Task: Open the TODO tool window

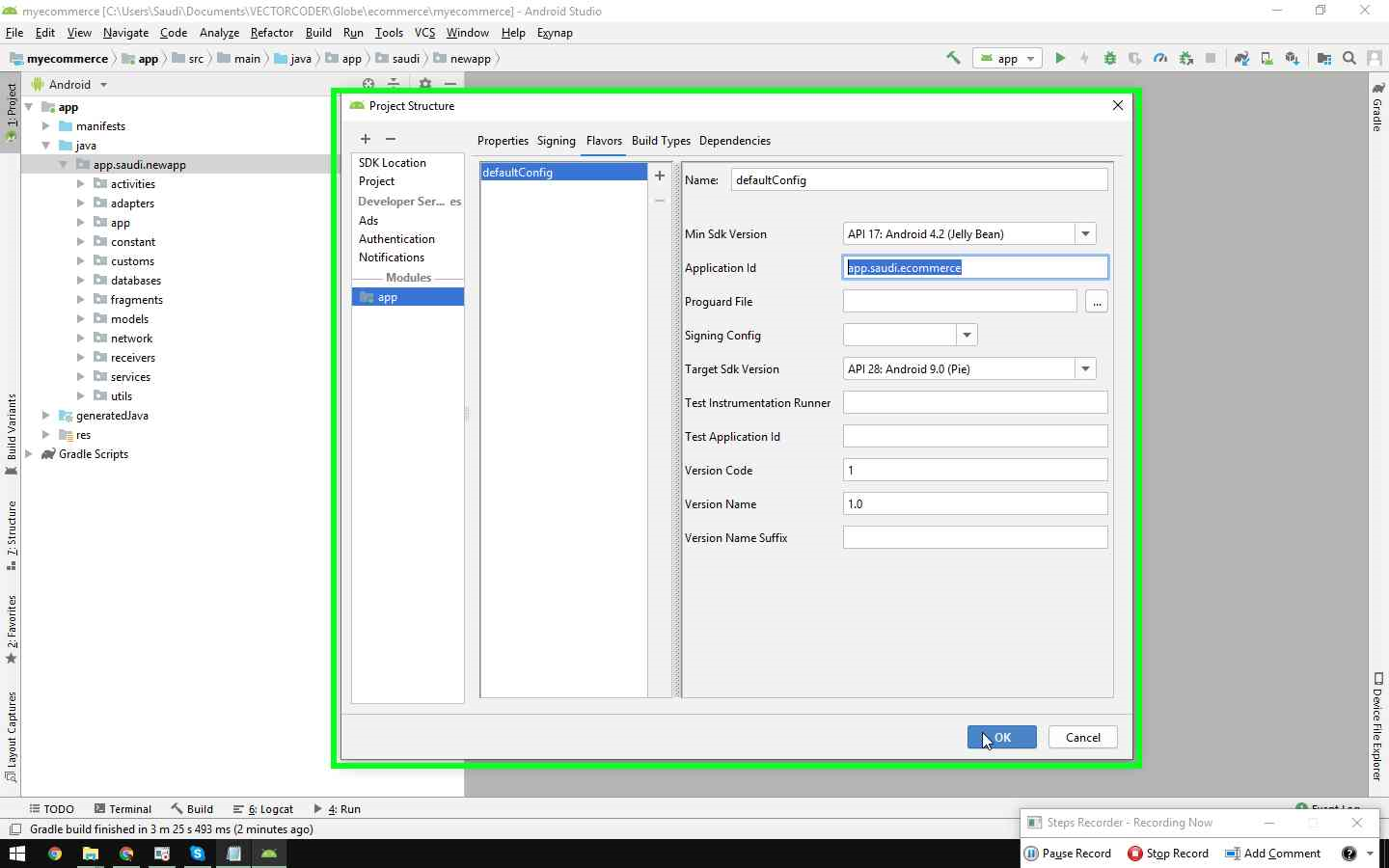Action: (52, 809)
